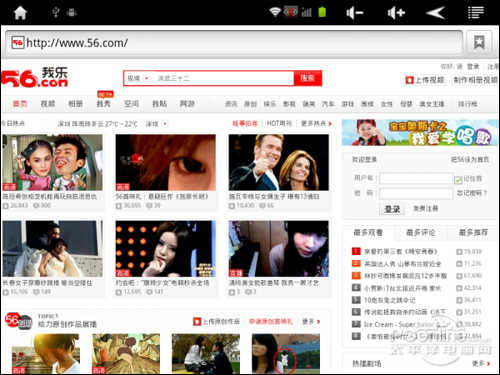Tap the Home icon in the system bar

tap(20, 13)
